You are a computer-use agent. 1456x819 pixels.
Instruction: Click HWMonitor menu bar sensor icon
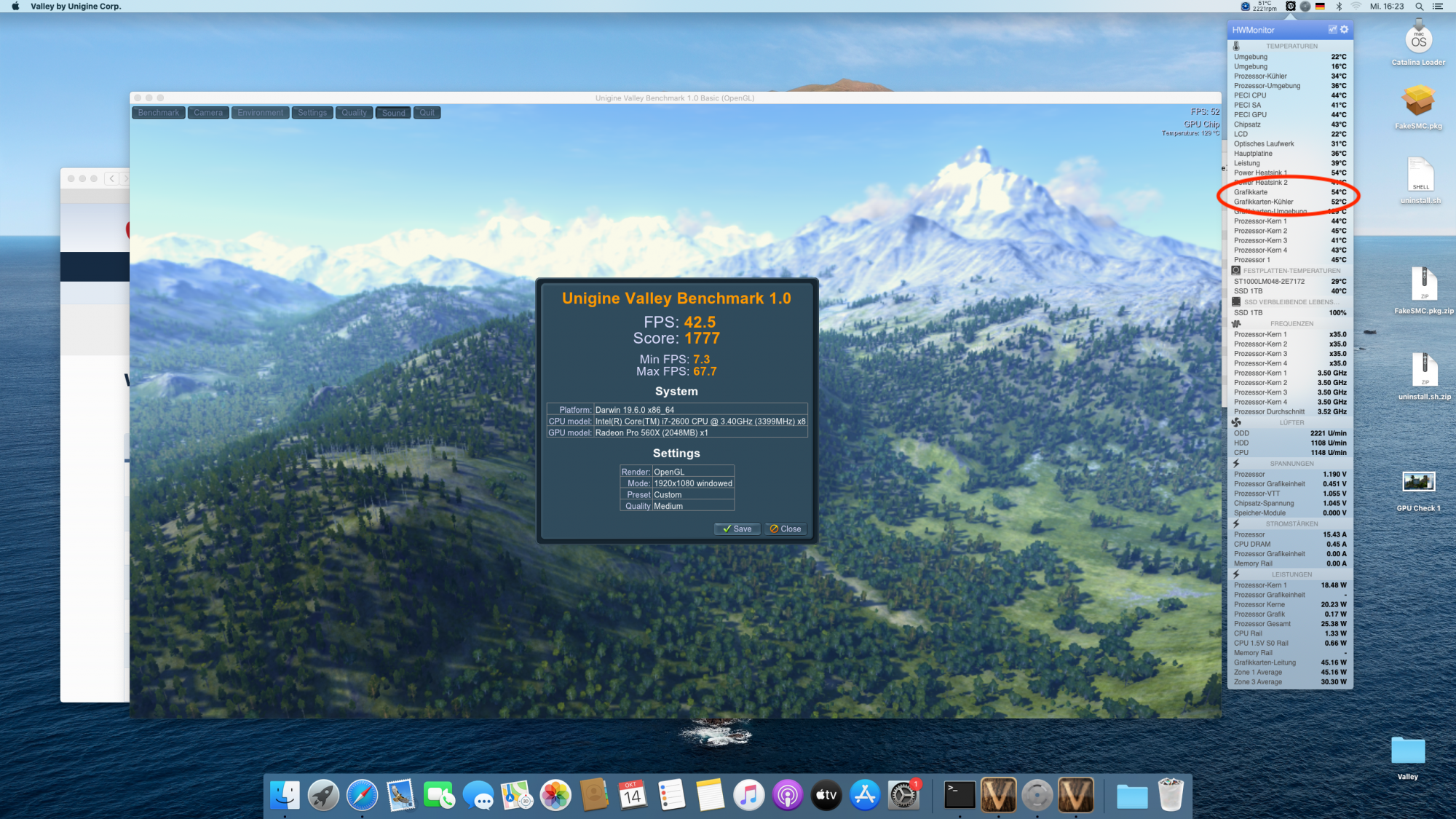tap(1290, 7)
